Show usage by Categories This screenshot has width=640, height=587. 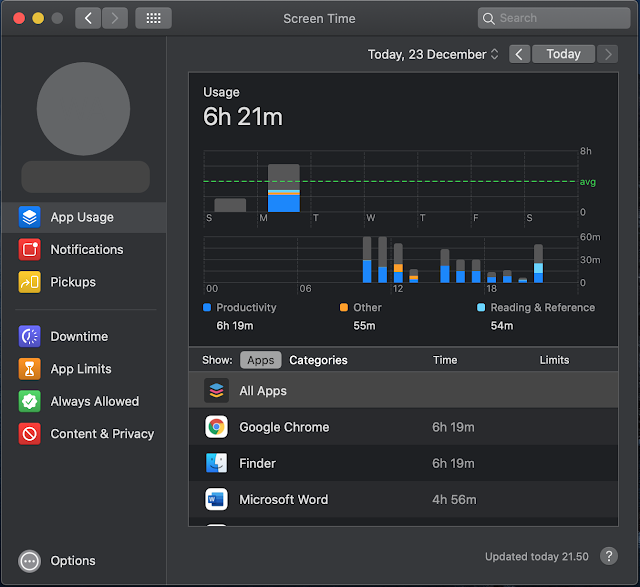[x=318, y=360]
